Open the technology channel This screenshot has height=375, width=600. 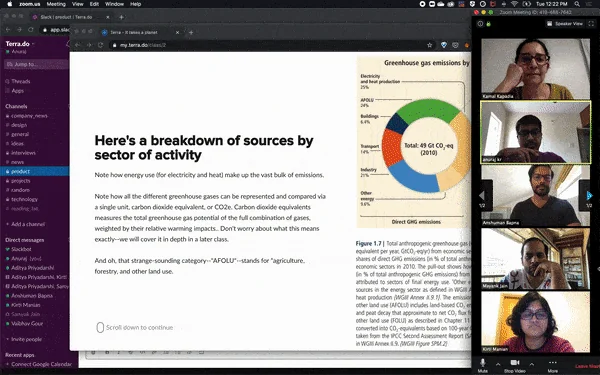click(24, 199)
